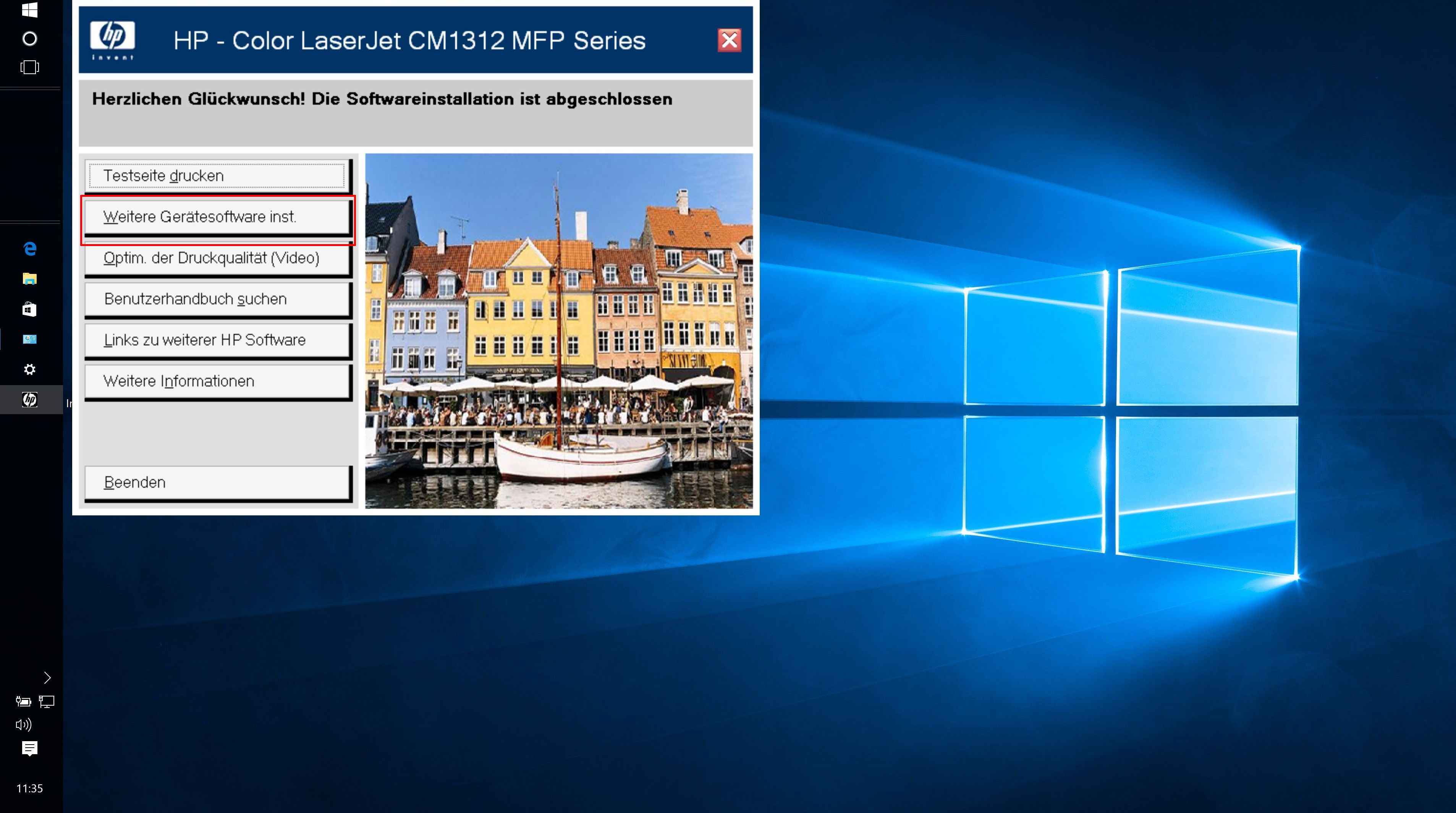Launch Microsoft Store taskbar icon
This screenshot has width=1456, height=813.
[x=30, y=309]
